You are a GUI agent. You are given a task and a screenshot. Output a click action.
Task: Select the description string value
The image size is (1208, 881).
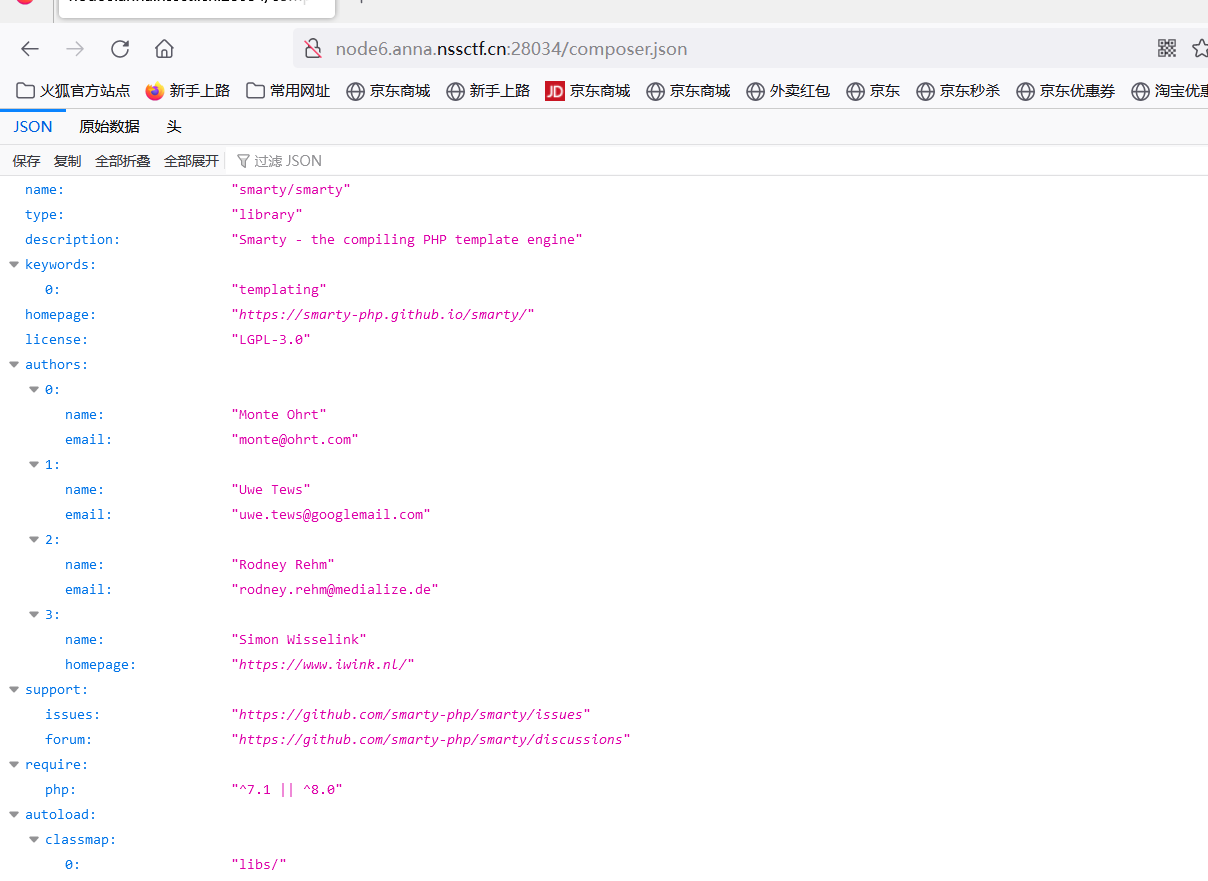[x=407, y=240]
